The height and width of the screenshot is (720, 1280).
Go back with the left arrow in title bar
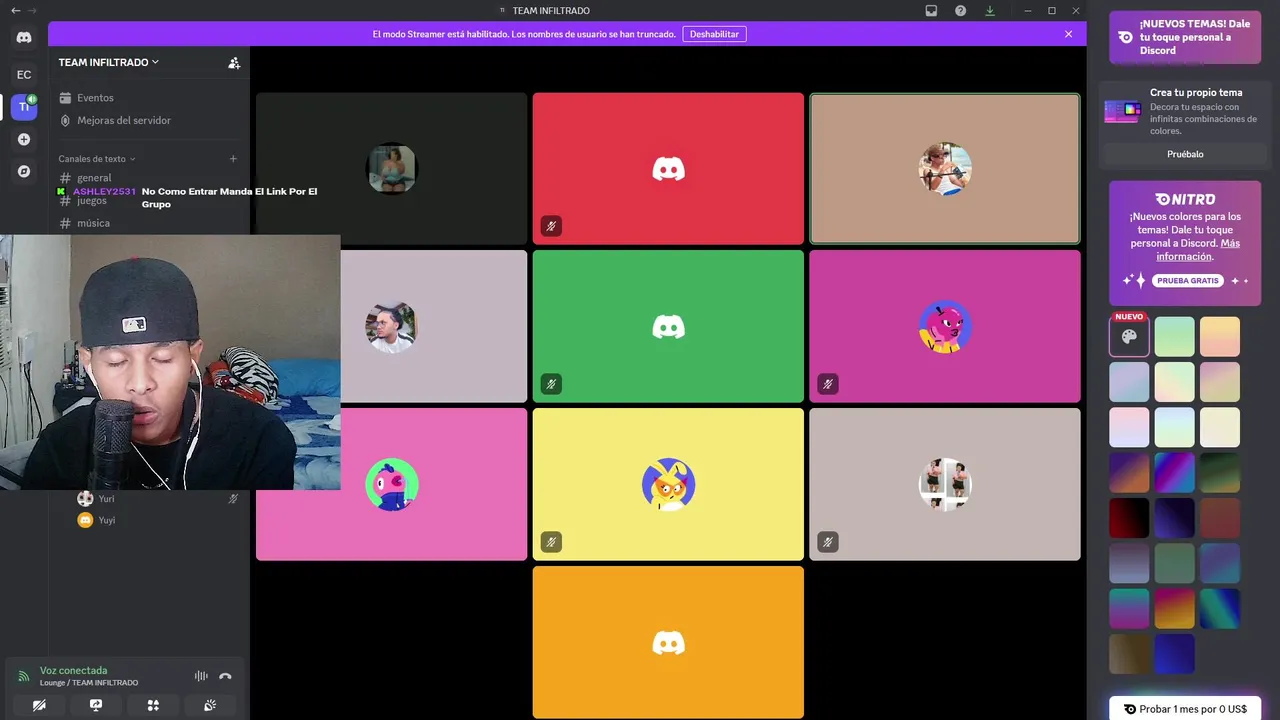[x=15, y=11]
